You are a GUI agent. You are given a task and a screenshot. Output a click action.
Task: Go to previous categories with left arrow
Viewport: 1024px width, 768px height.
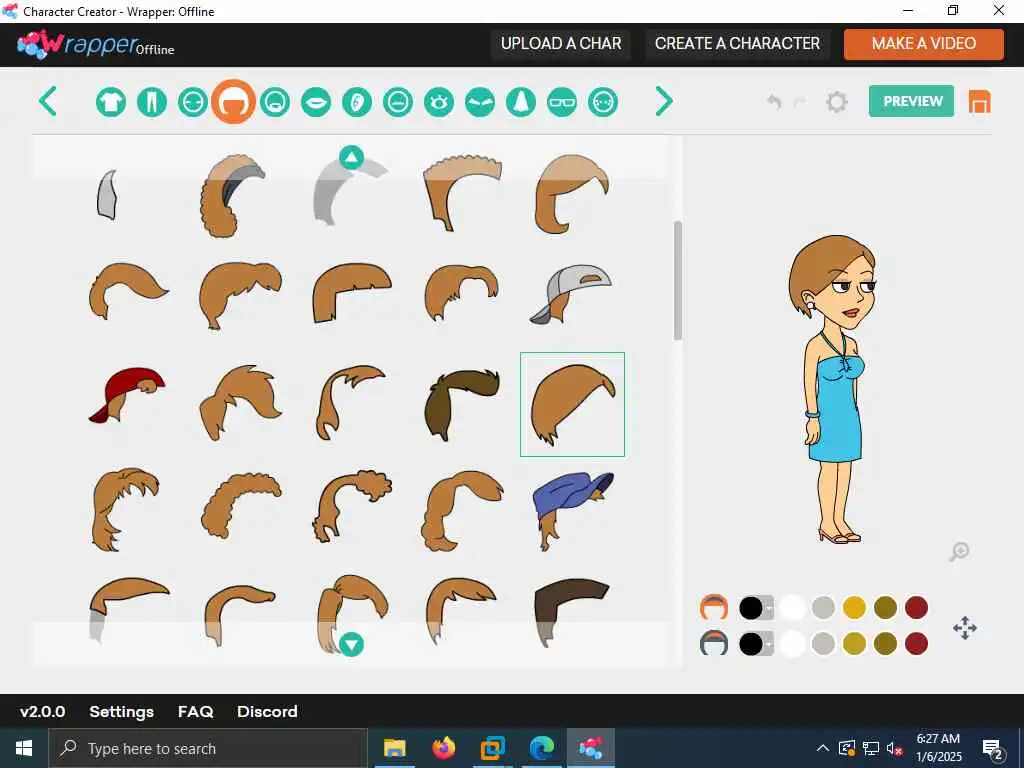click(x=48, y=101)
